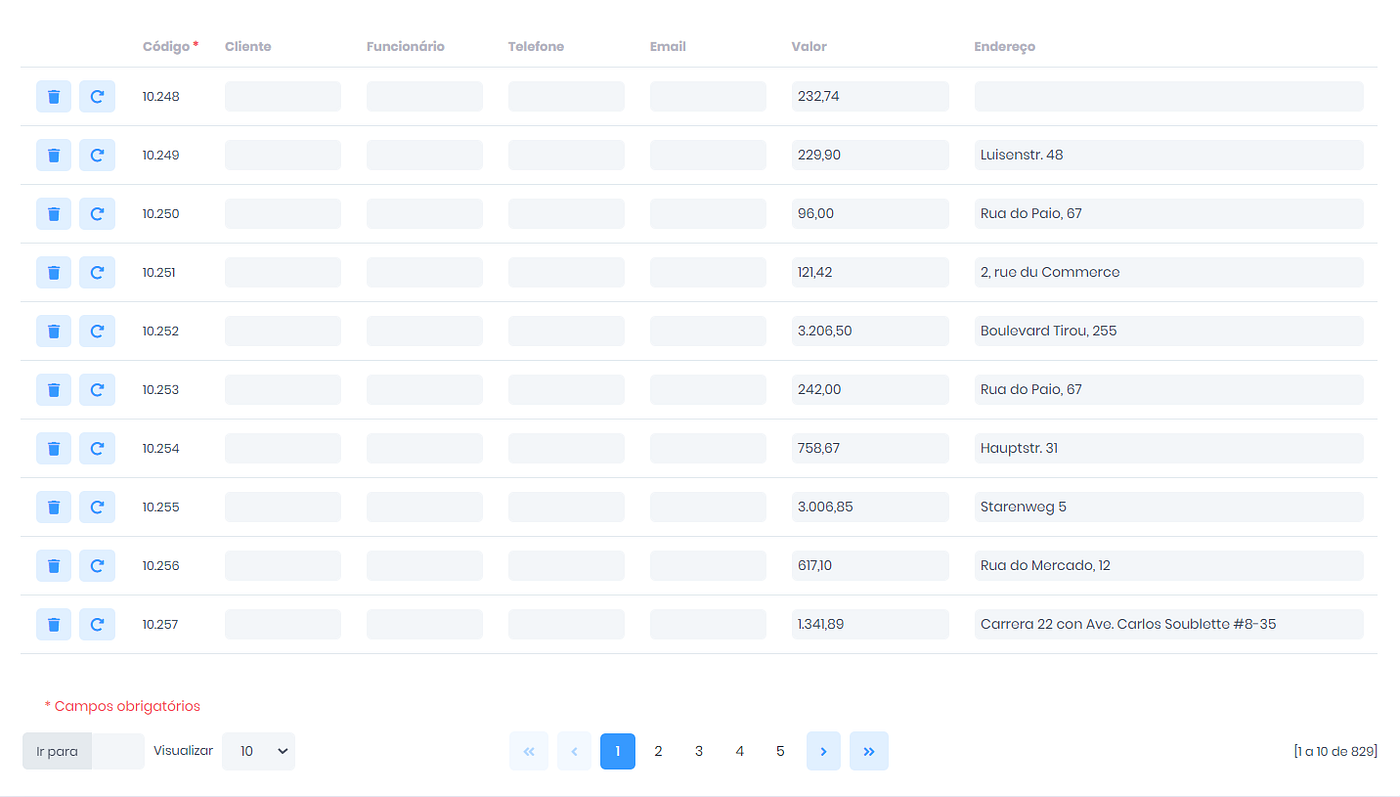This screenshot has height=797, width=1400.
Task: Edit the Valor field showing 3.206,50
Action: pos(869,330)
